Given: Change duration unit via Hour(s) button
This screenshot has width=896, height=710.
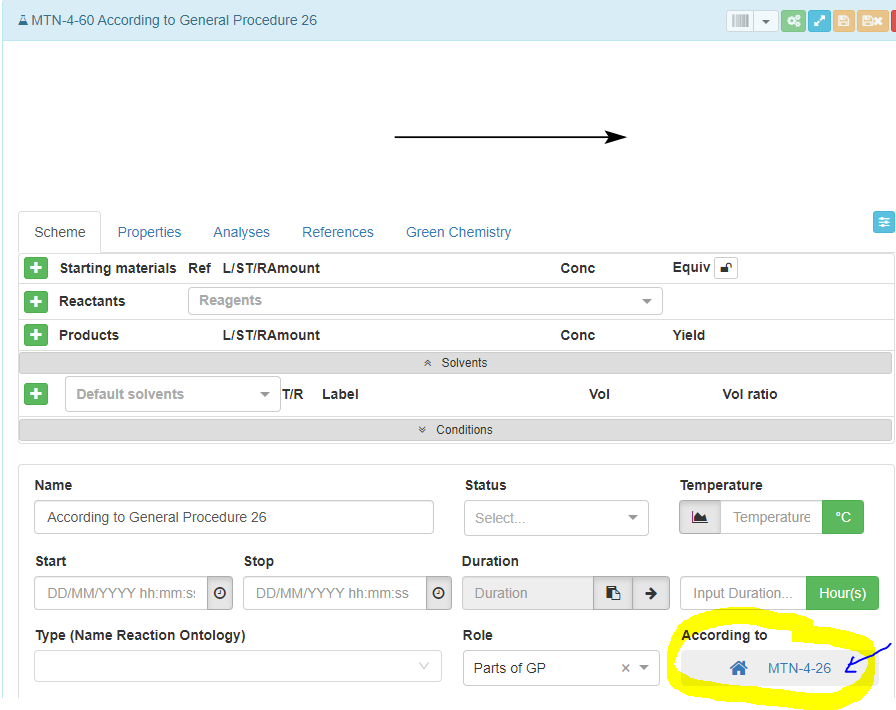Looking at the screenshot, I should pos(842,593).
